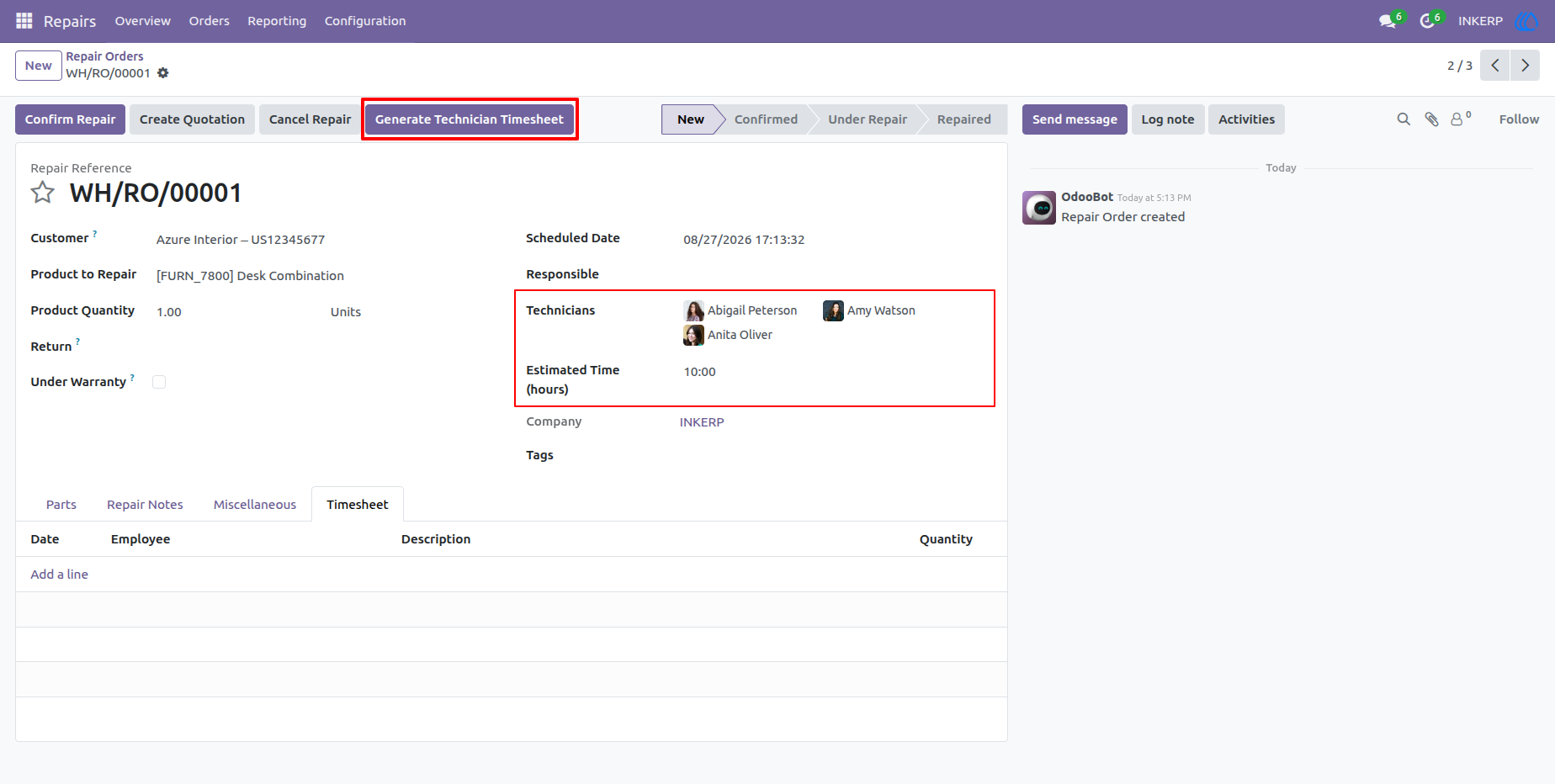Image resolution: width=1555 pixels, height=784 pixels.
Task: Click the Send message button
Action: pos(1075,119)
